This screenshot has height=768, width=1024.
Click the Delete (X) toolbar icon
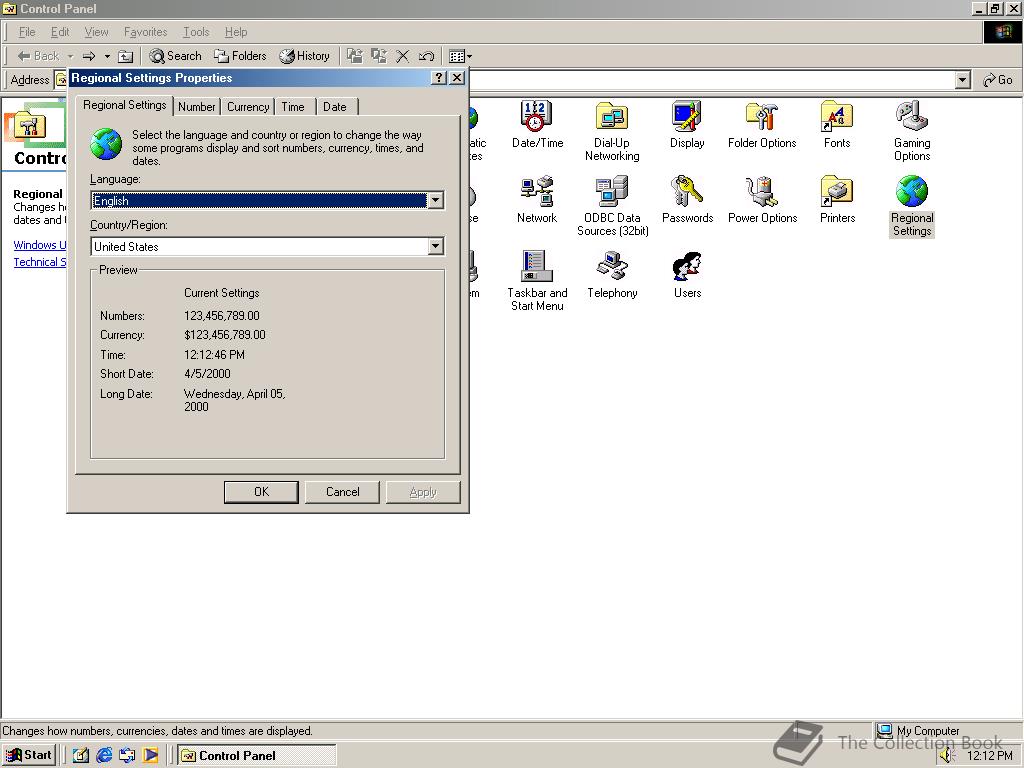403,56
